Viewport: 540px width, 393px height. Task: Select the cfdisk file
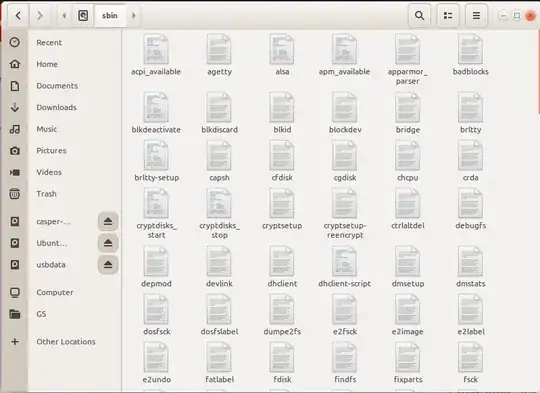(282, 161)
